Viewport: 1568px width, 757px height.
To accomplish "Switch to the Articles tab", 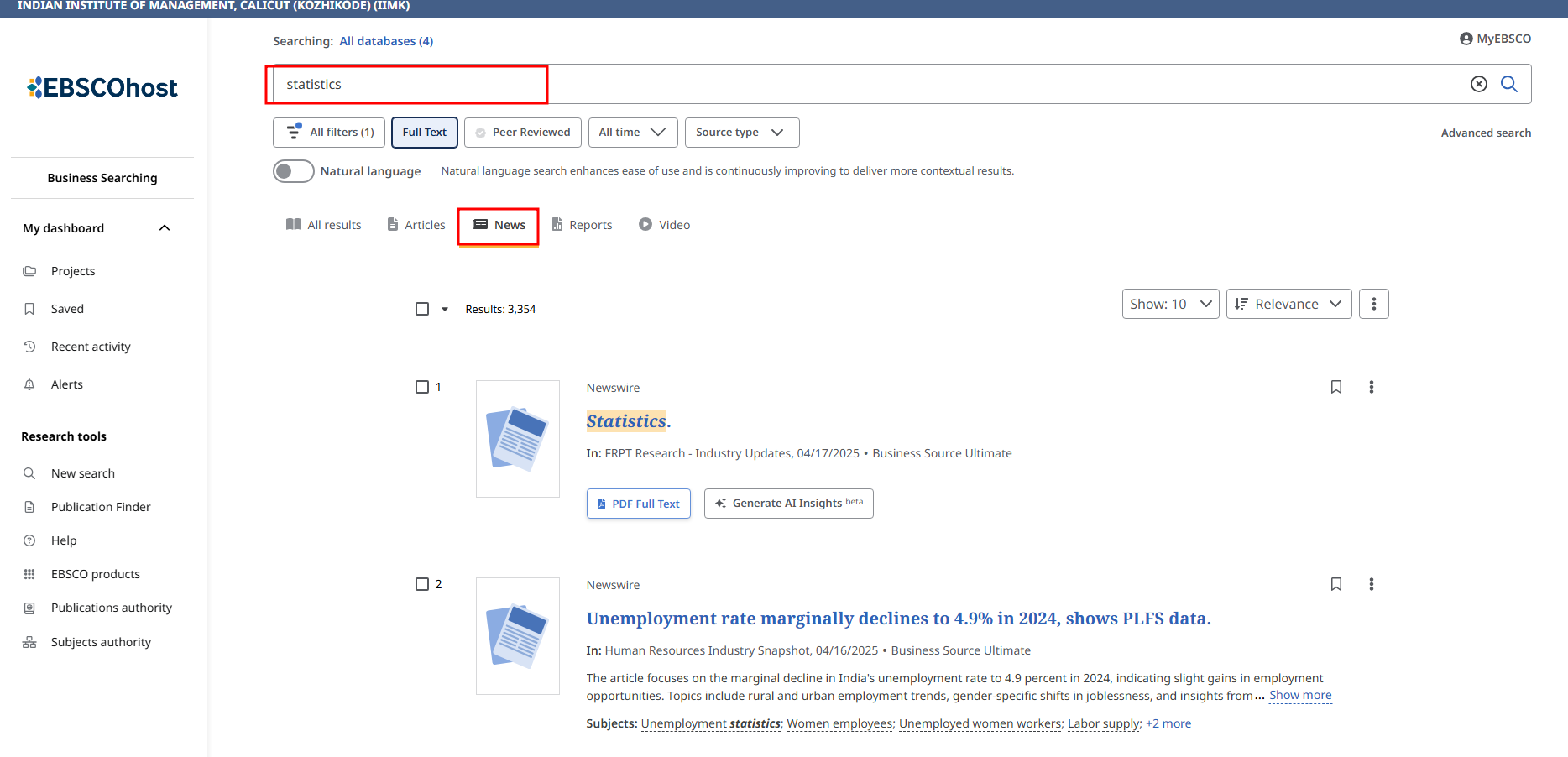I will click(416, 225).
